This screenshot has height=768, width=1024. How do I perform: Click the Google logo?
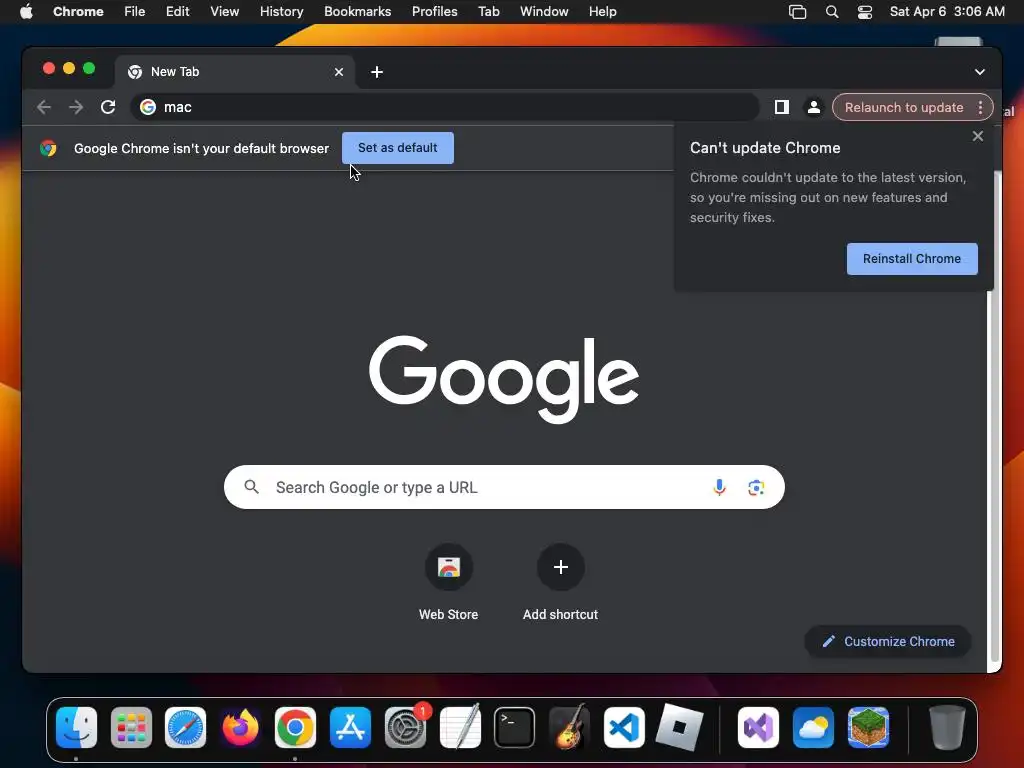(504, 379)
